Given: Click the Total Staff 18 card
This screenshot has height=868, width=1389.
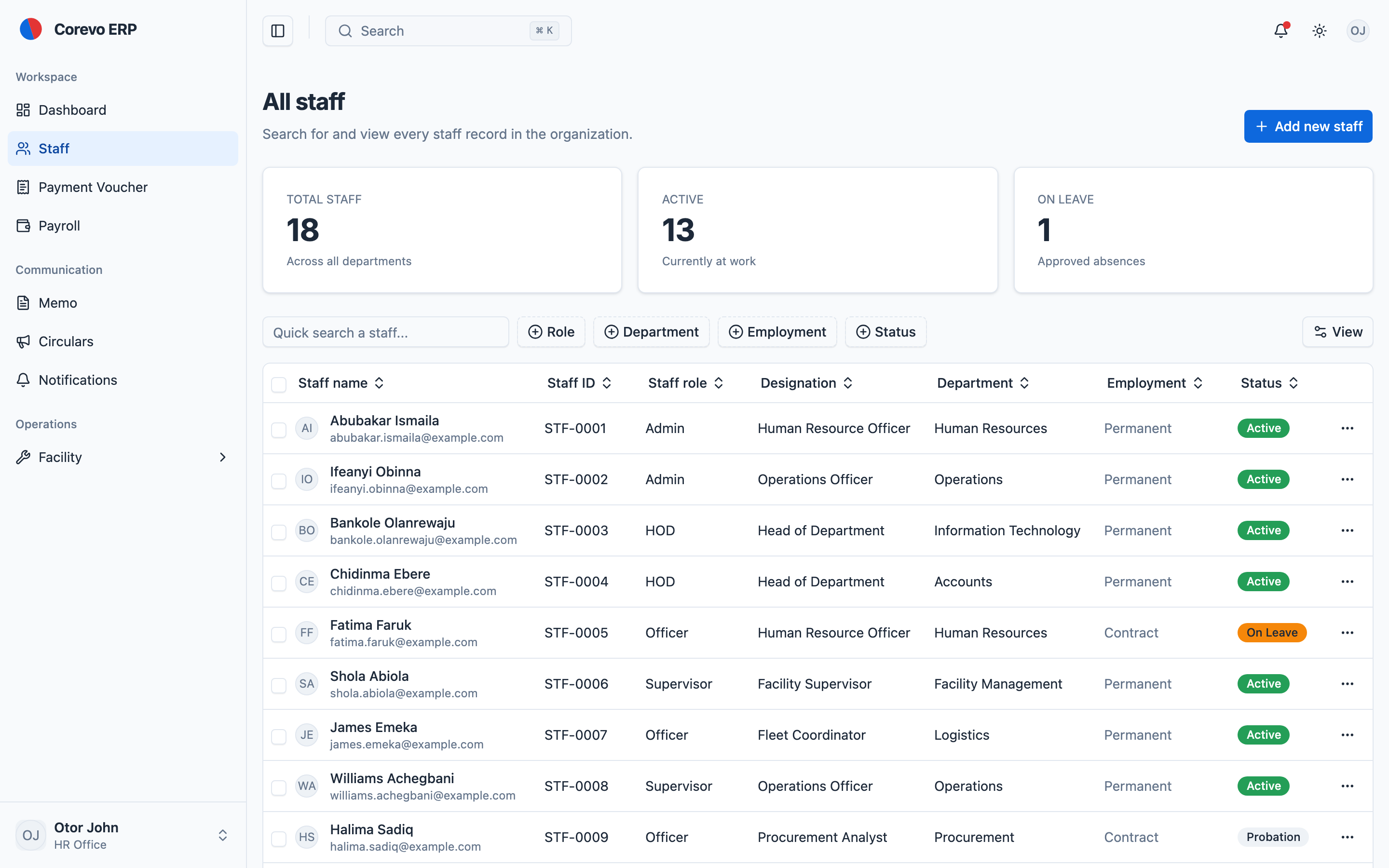Looking at the screenshot, I should [x=442, y=230].
